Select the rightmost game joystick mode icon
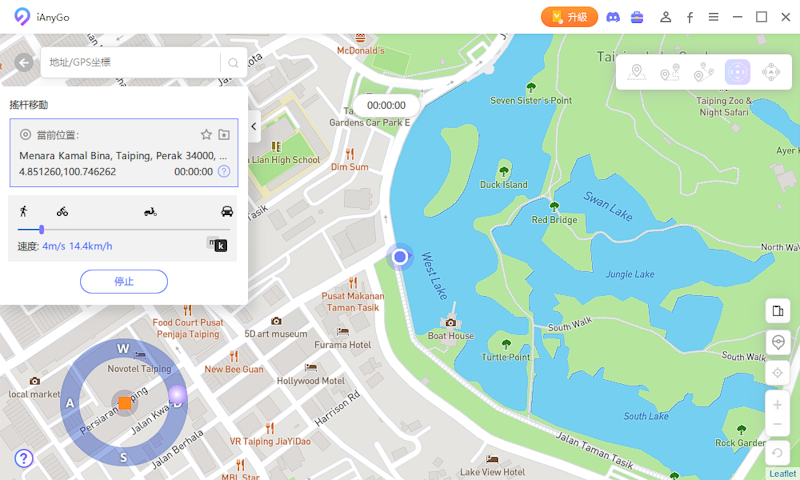Viewport: 800px width, 480px height. 771,72
